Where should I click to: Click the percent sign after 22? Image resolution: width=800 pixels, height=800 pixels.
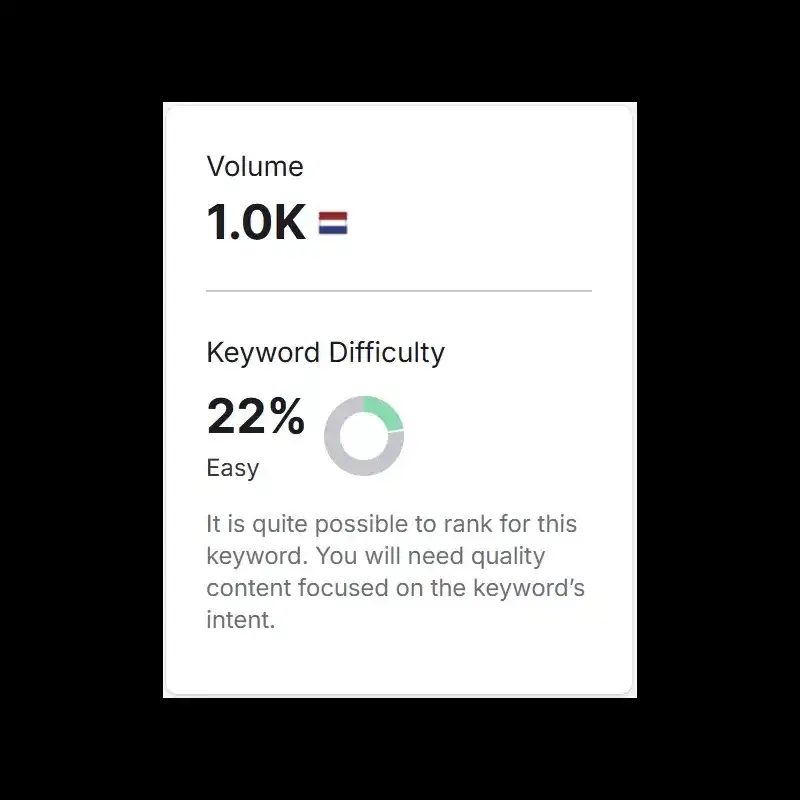point(287,417)
